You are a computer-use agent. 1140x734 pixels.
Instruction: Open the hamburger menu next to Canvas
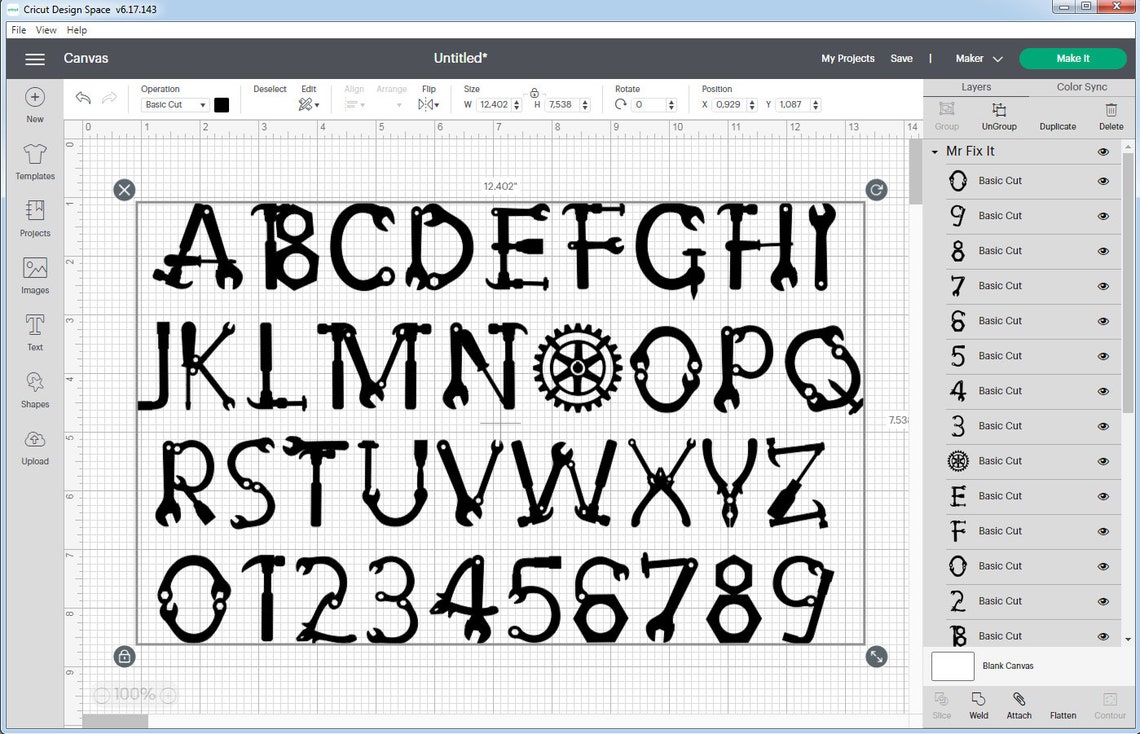pos(34,58)
